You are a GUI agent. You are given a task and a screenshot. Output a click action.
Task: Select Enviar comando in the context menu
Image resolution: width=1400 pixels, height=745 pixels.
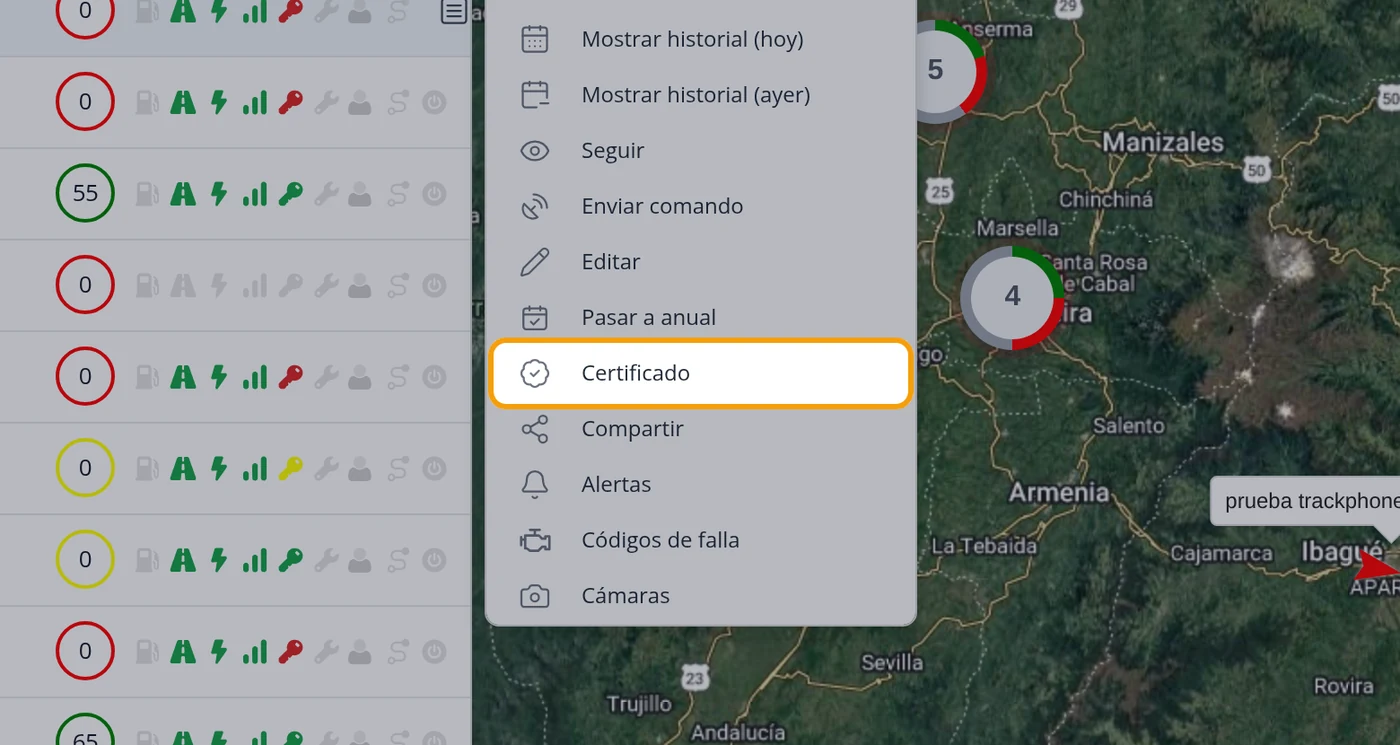tap(701, 206)
